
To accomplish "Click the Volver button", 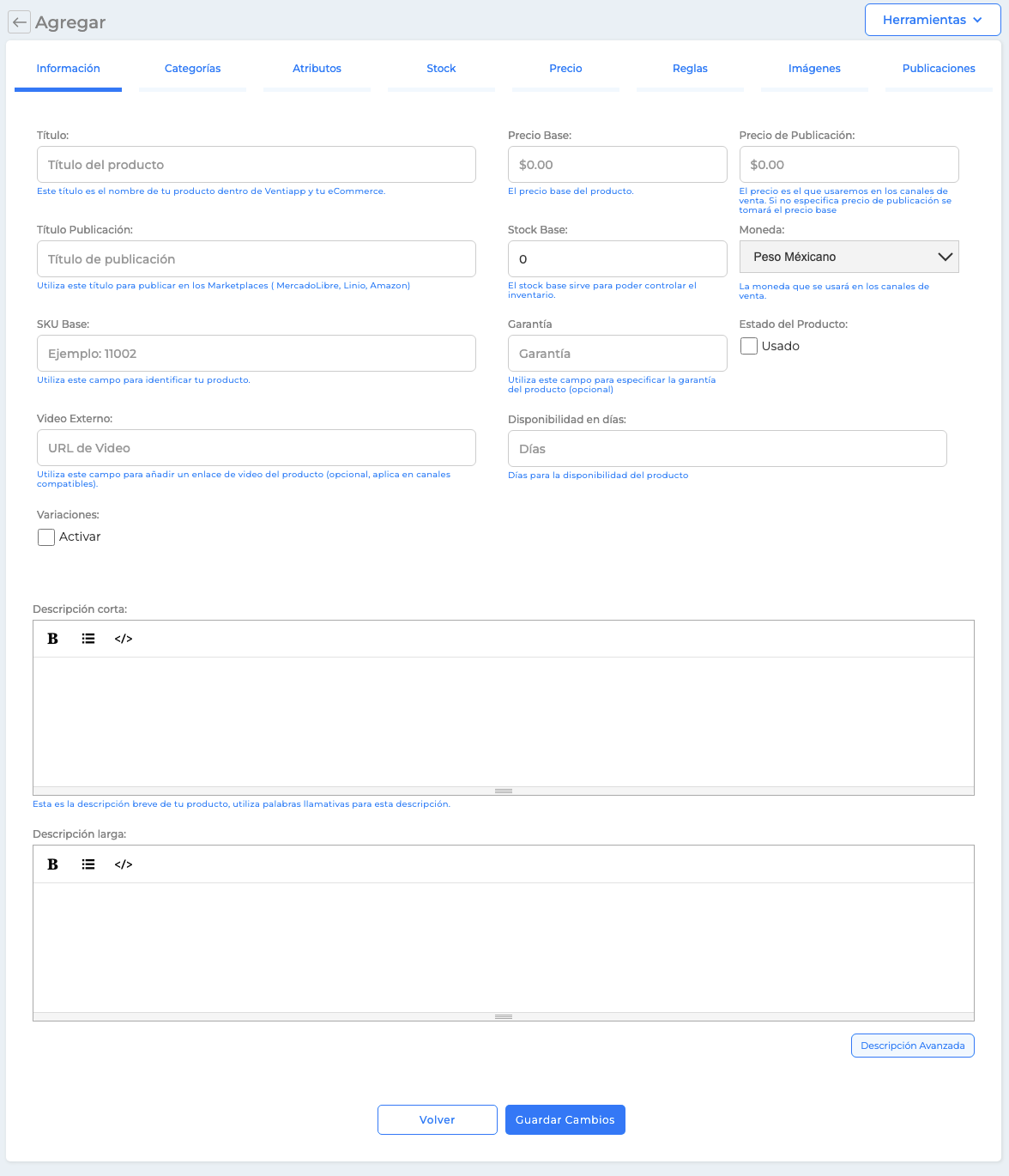I will pyautogui.click(x=438, y=1119).
